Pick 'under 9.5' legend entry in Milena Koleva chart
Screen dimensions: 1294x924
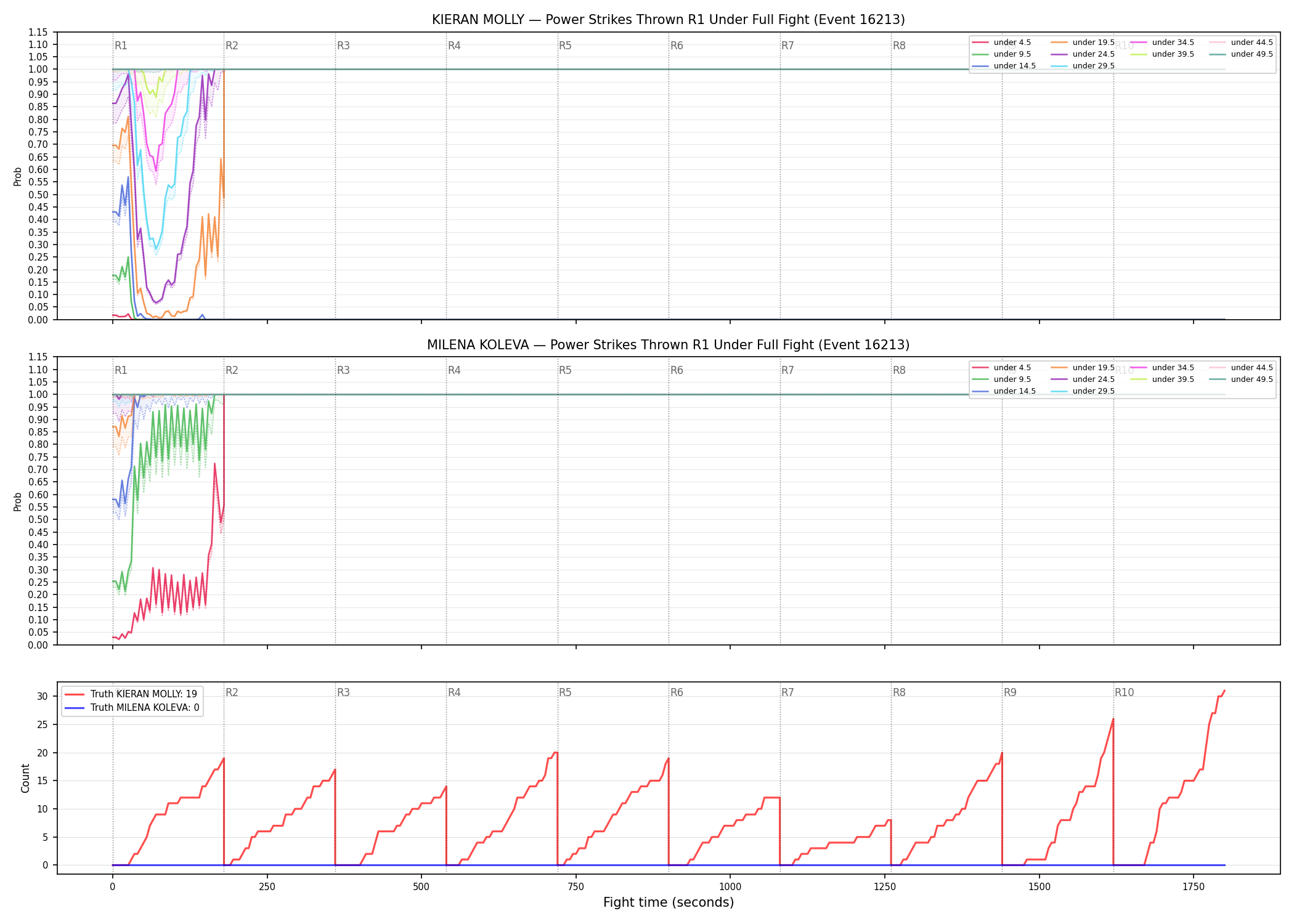(x=1002, y=379)
